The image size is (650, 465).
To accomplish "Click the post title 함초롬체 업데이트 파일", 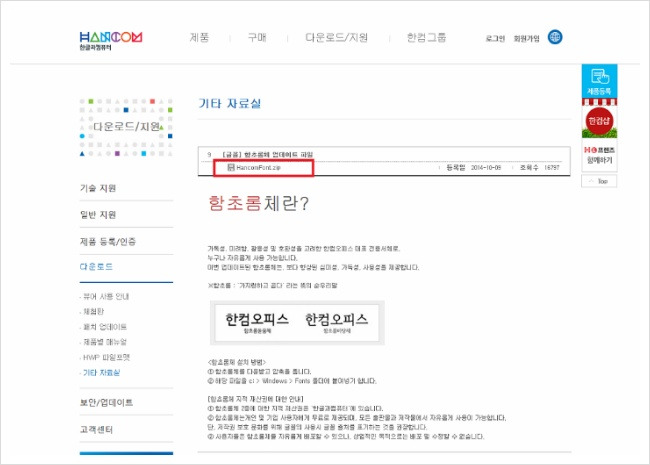I will click(x=268, y=155).
